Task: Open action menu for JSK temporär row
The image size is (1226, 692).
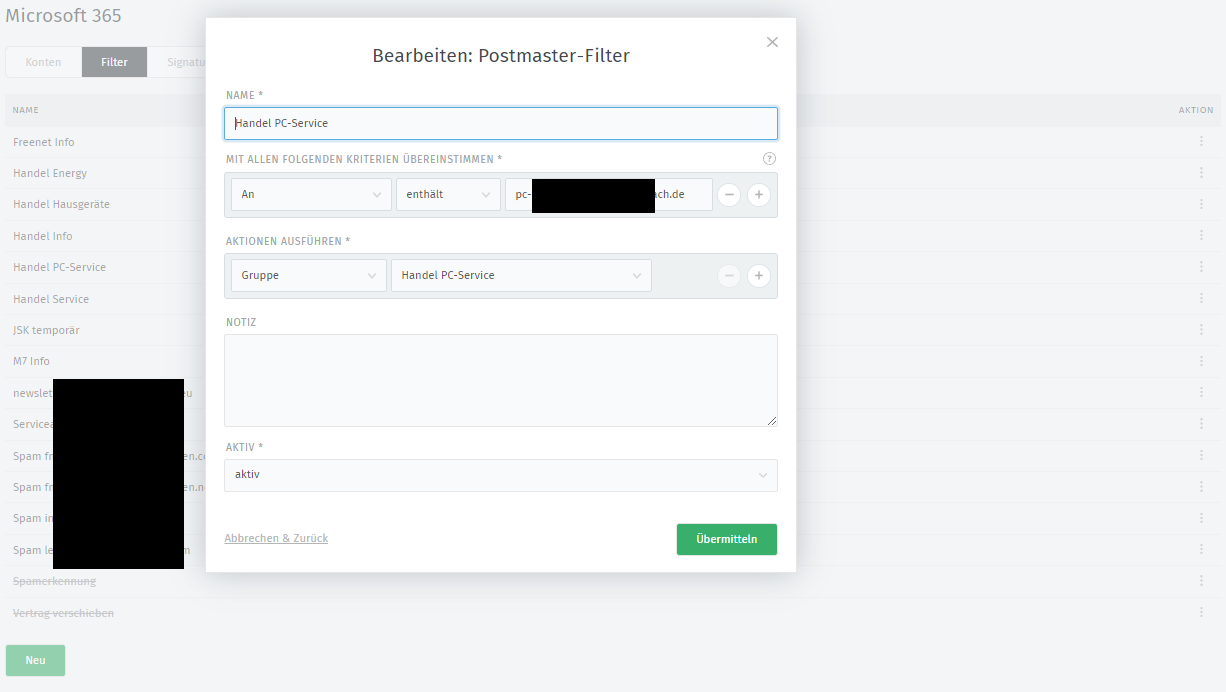Action: (1201, 330)
